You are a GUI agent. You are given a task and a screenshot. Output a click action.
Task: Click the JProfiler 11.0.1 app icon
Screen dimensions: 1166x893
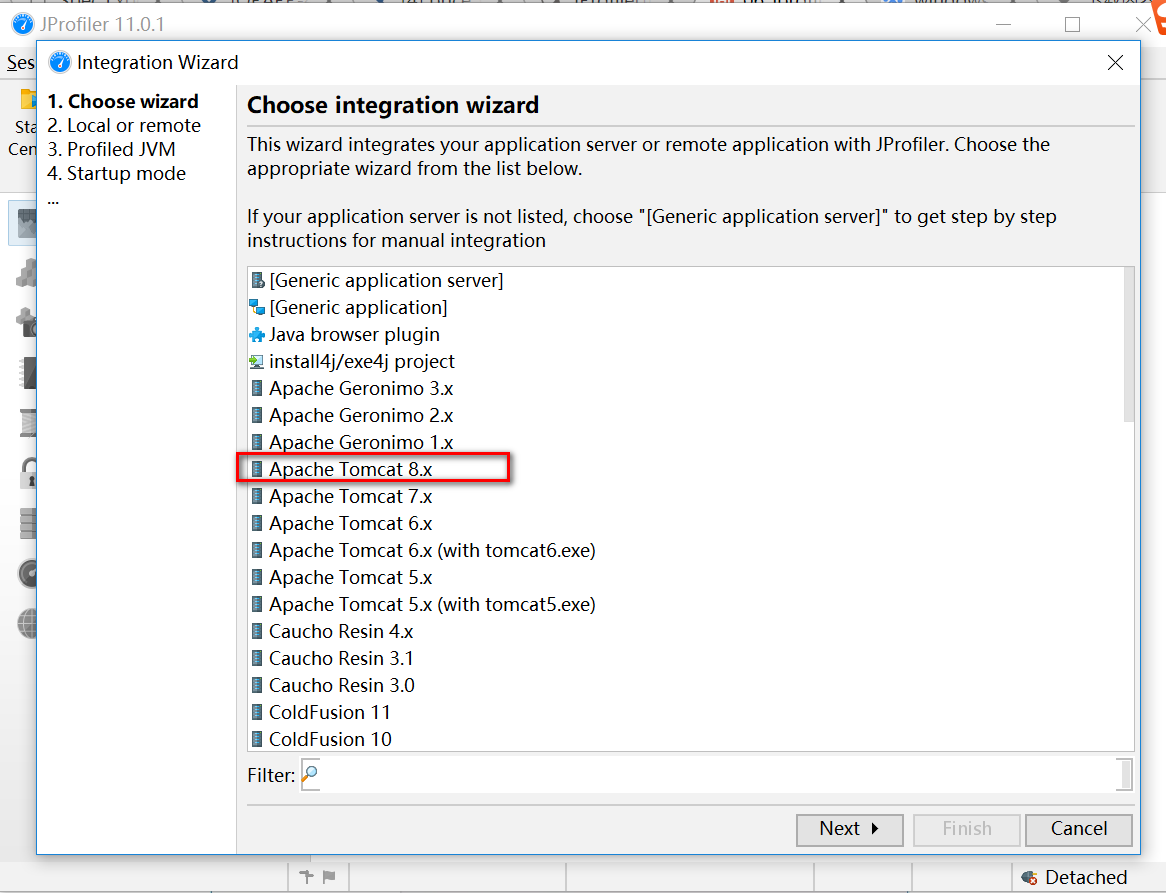(23, 24)
